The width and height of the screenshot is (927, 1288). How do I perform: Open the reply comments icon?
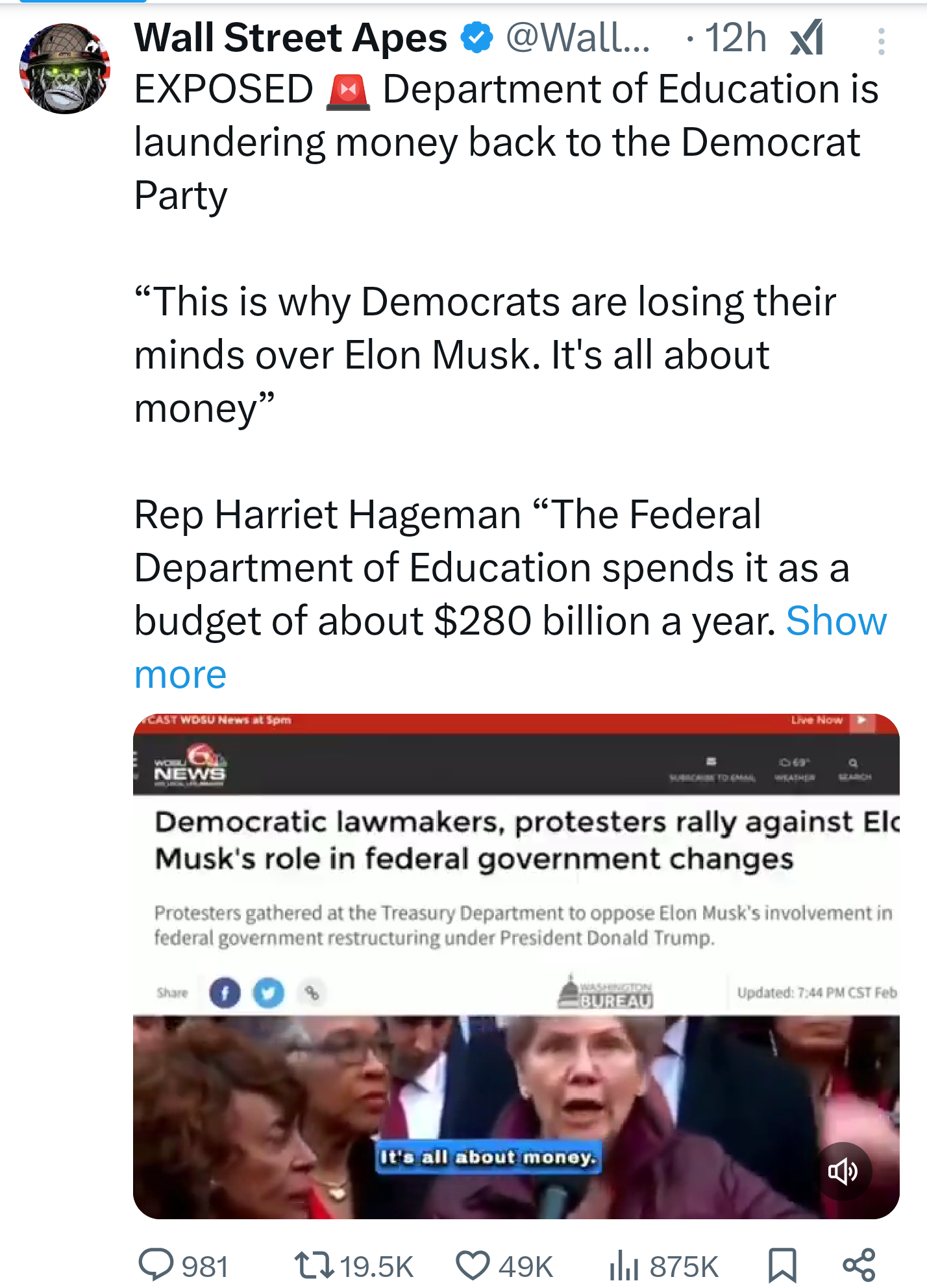click(x=156, y=1264)
